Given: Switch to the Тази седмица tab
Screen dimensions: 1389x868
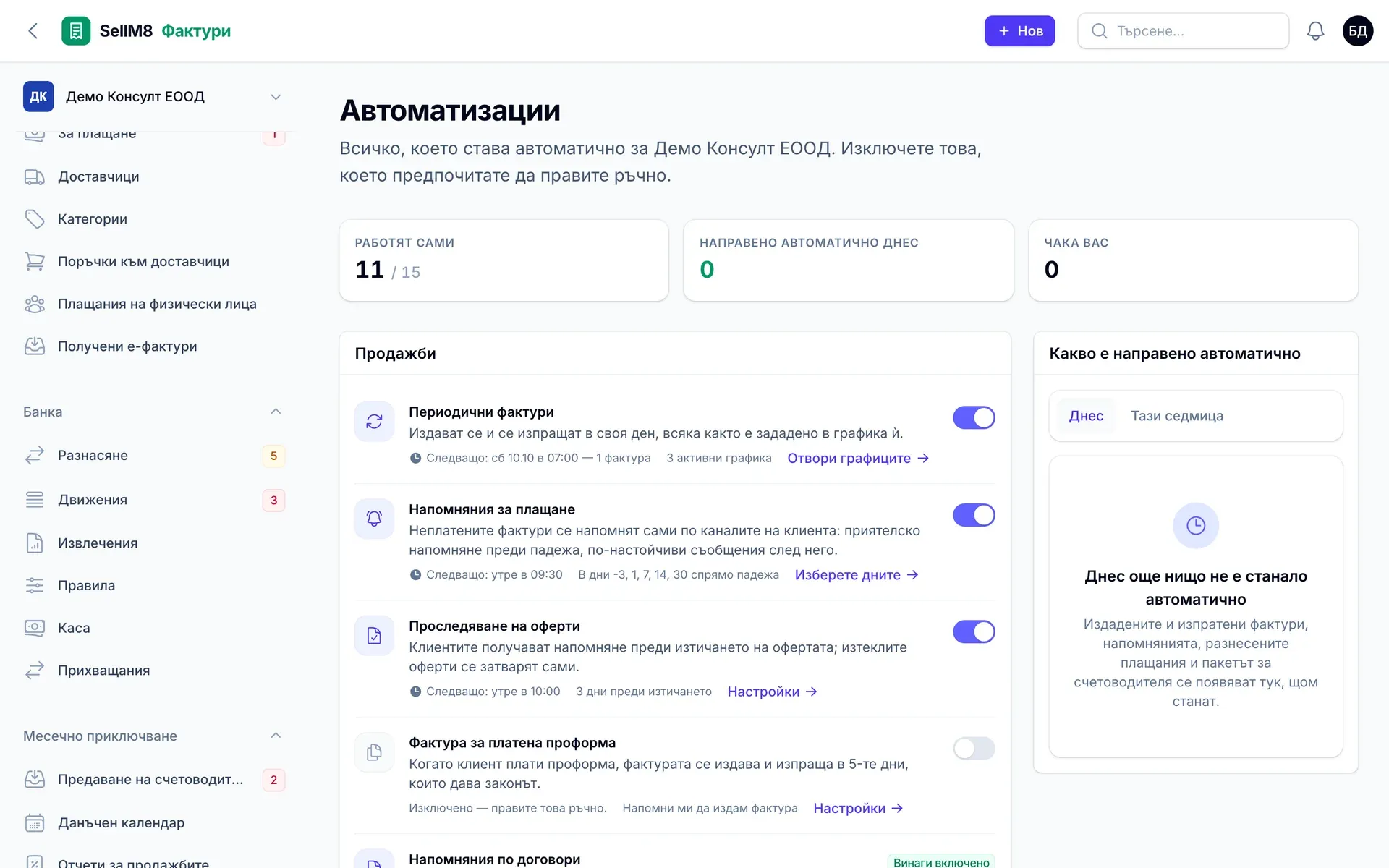Looking at the screenshot, I should [x=1177, y=416].
